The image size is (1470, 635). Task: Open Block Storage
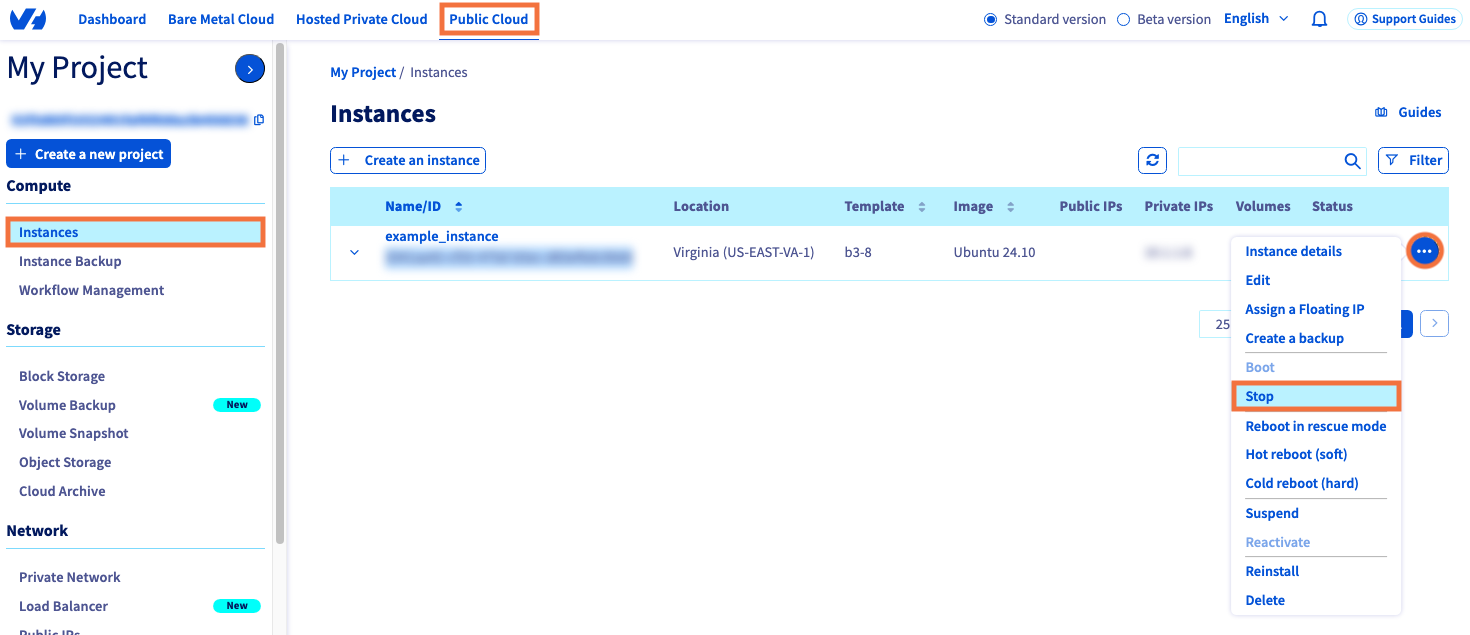(62, 376)
